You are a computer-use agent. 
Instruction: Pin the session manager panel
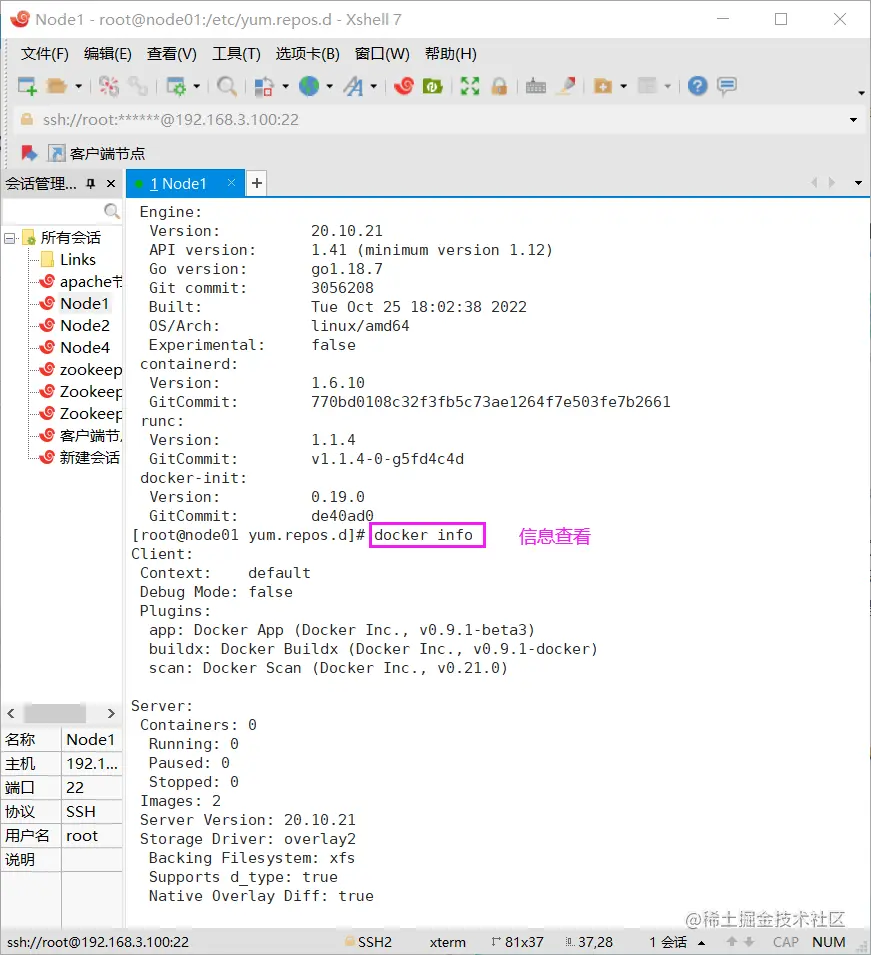91,183
